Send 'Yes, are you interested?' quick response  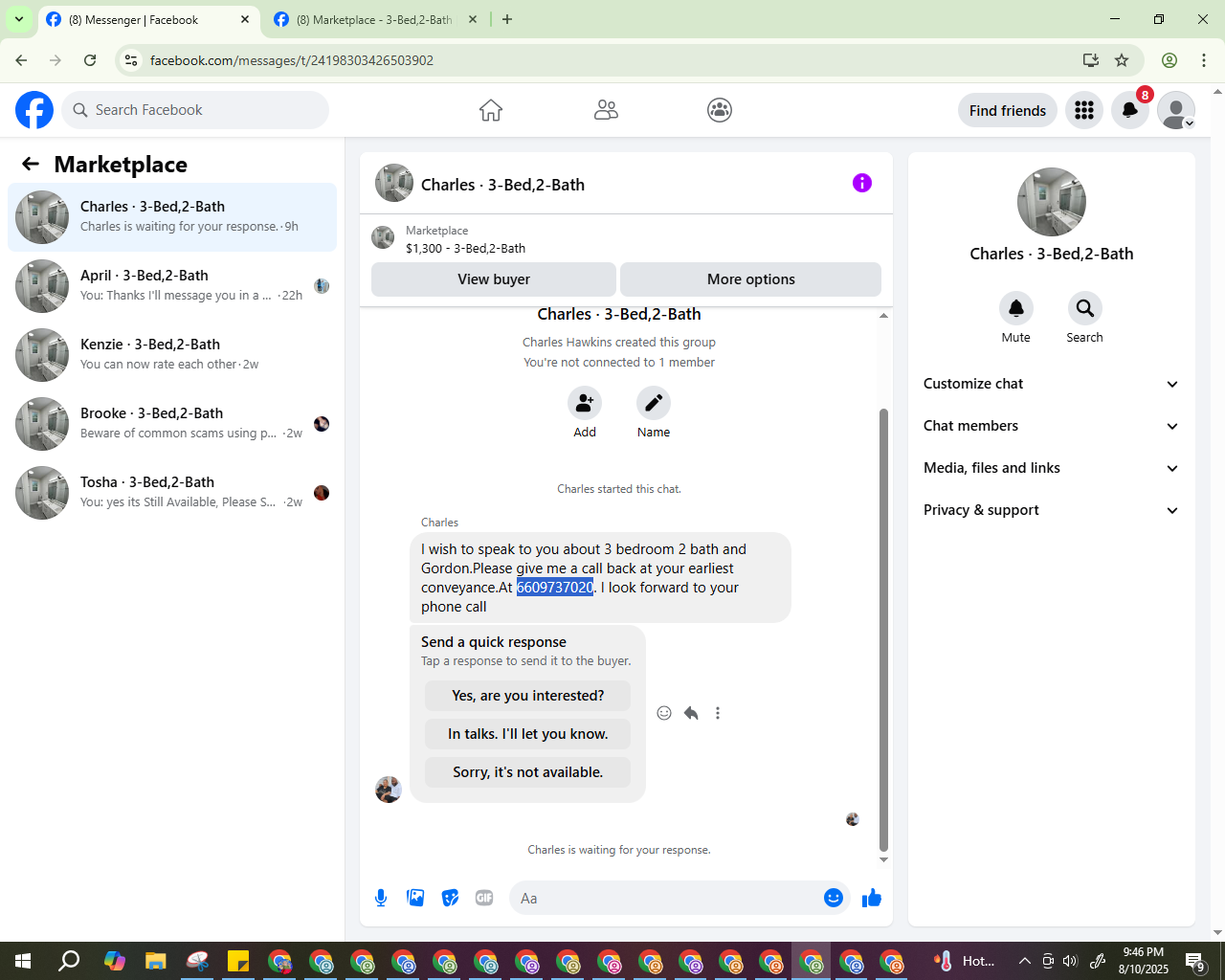click(x=528, y=696)
